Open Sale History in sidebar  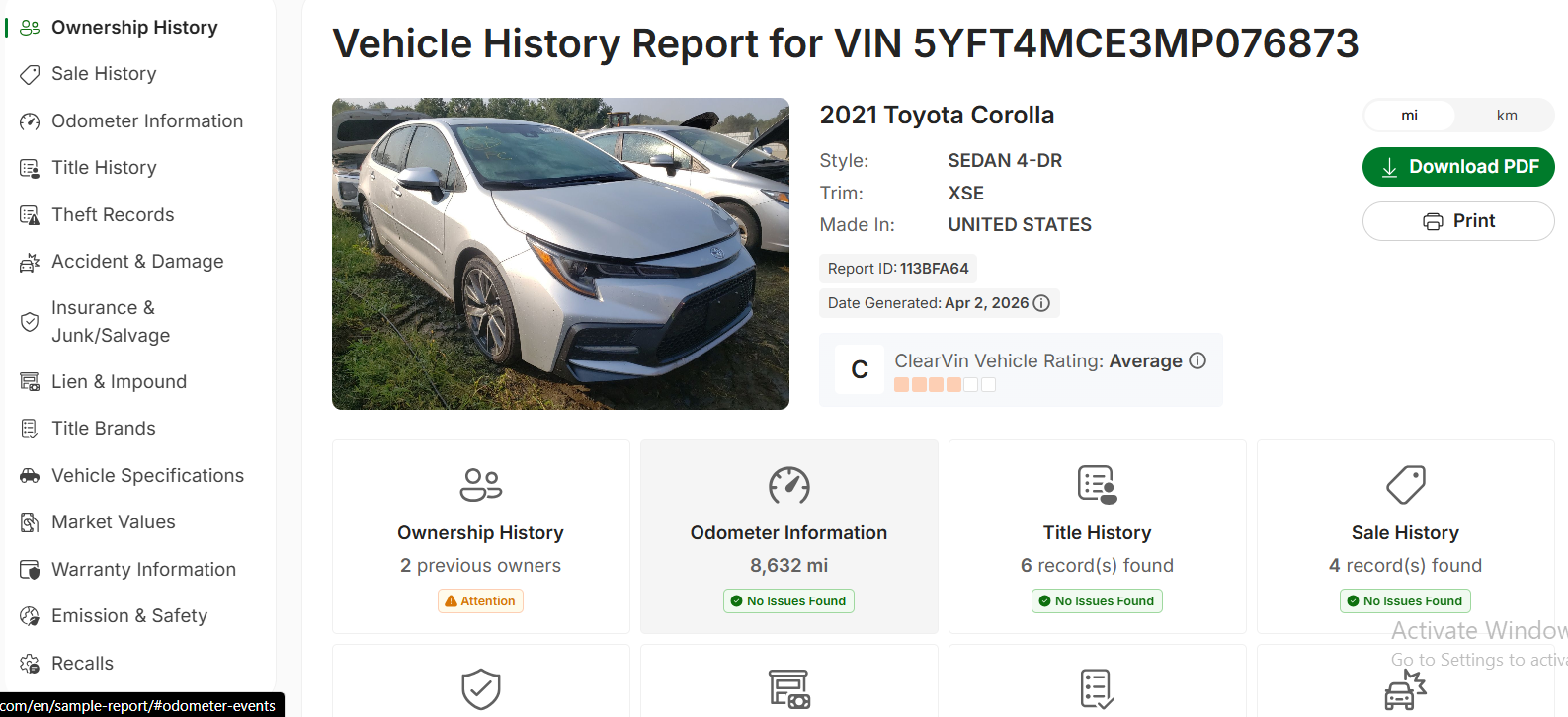[104, 74]
